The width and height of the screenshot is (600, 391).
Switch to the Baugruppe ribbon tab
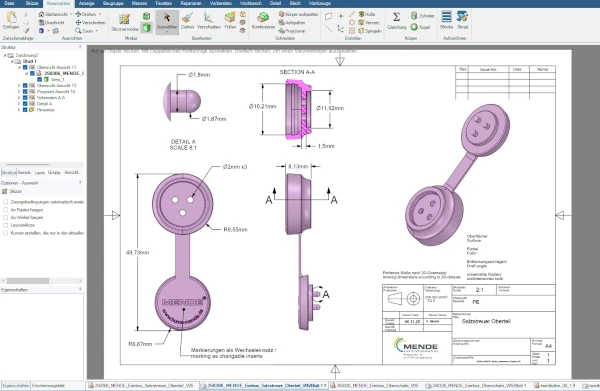click(x=113, y=3)
